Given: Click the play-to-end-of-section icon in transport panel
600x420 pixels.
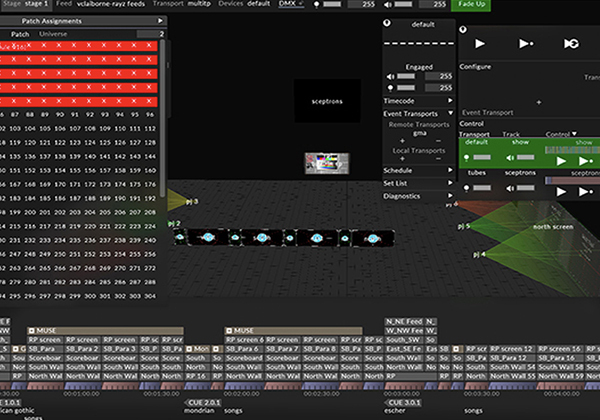Looking at the screenshot, I should (525, 44).
